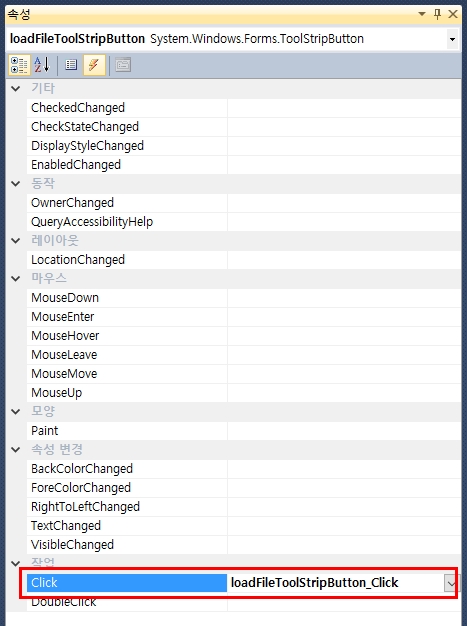
Task: Select the DoubleClick event row
Action: (244, 602)
